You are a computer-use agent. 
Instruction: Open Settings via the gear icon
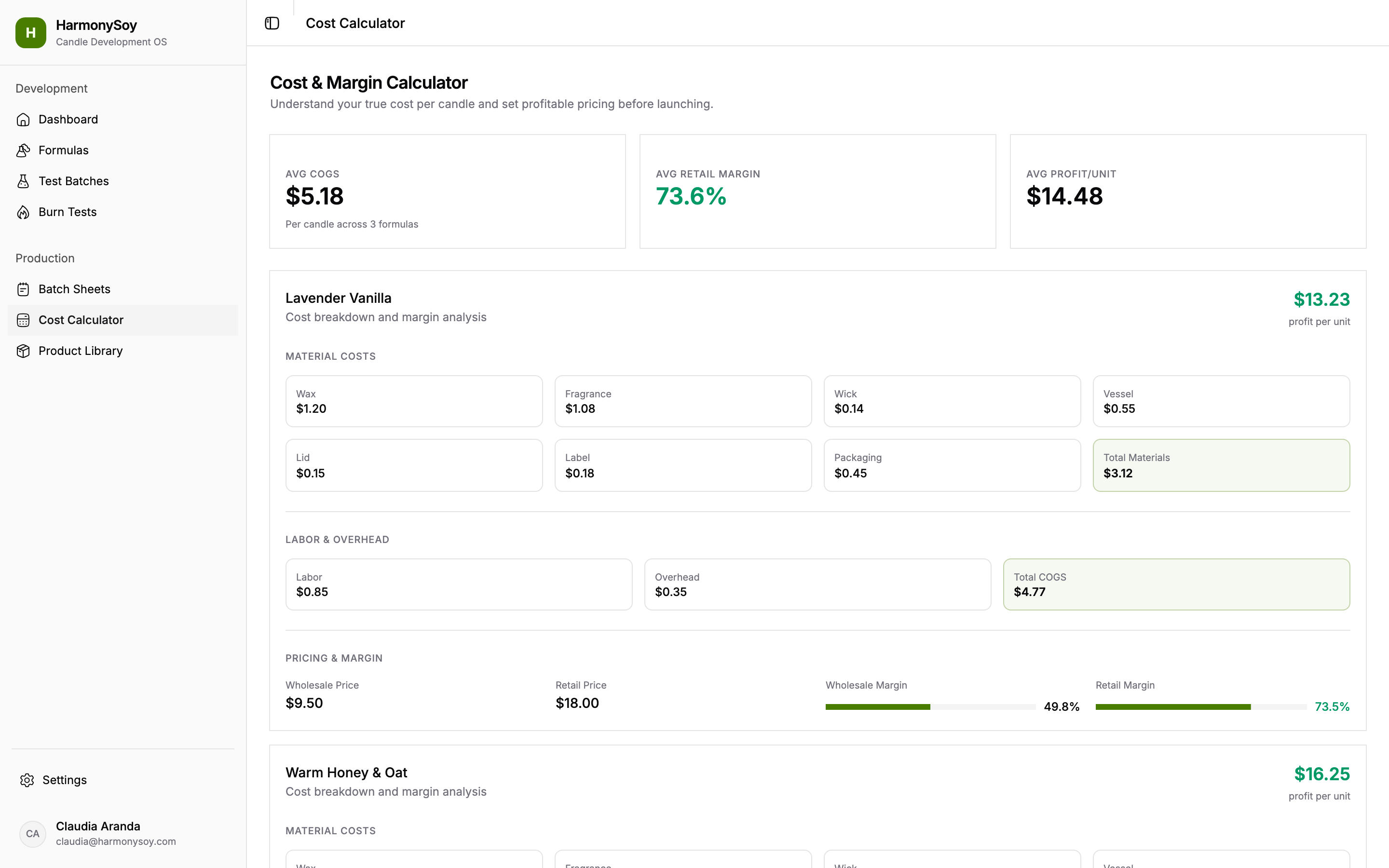(x=27, y=780)
